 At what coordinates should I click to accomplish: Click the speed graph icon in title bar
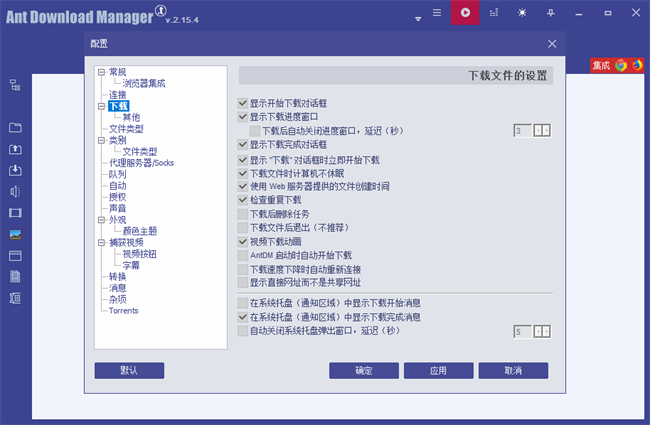click(x=493, y=13)
